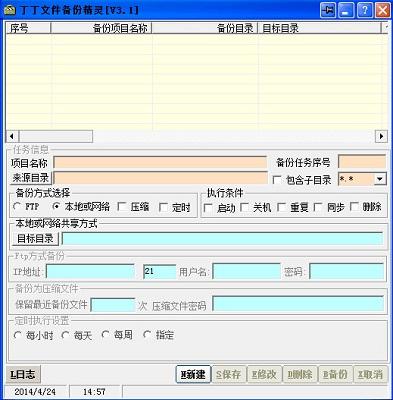
Task: Open the L日志 log button
Action: pyautogui.click(x=23, y=374)
